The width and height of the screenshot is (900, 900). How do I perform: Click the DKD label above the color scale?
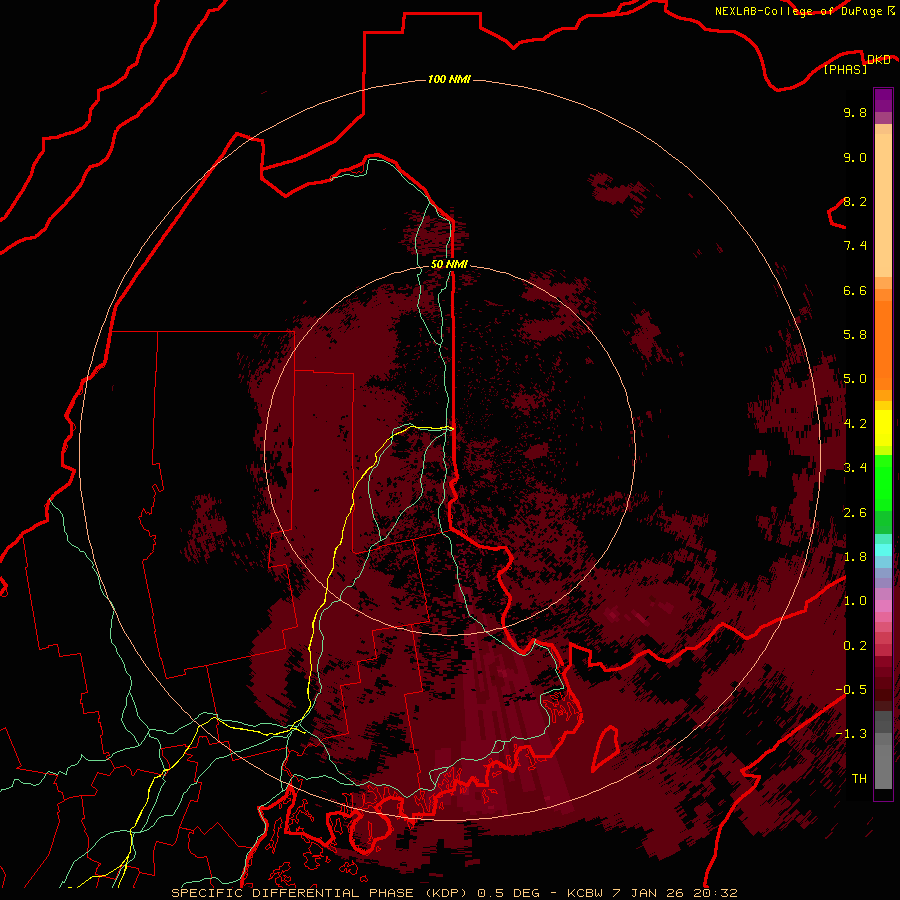click(x=879, y=59)
